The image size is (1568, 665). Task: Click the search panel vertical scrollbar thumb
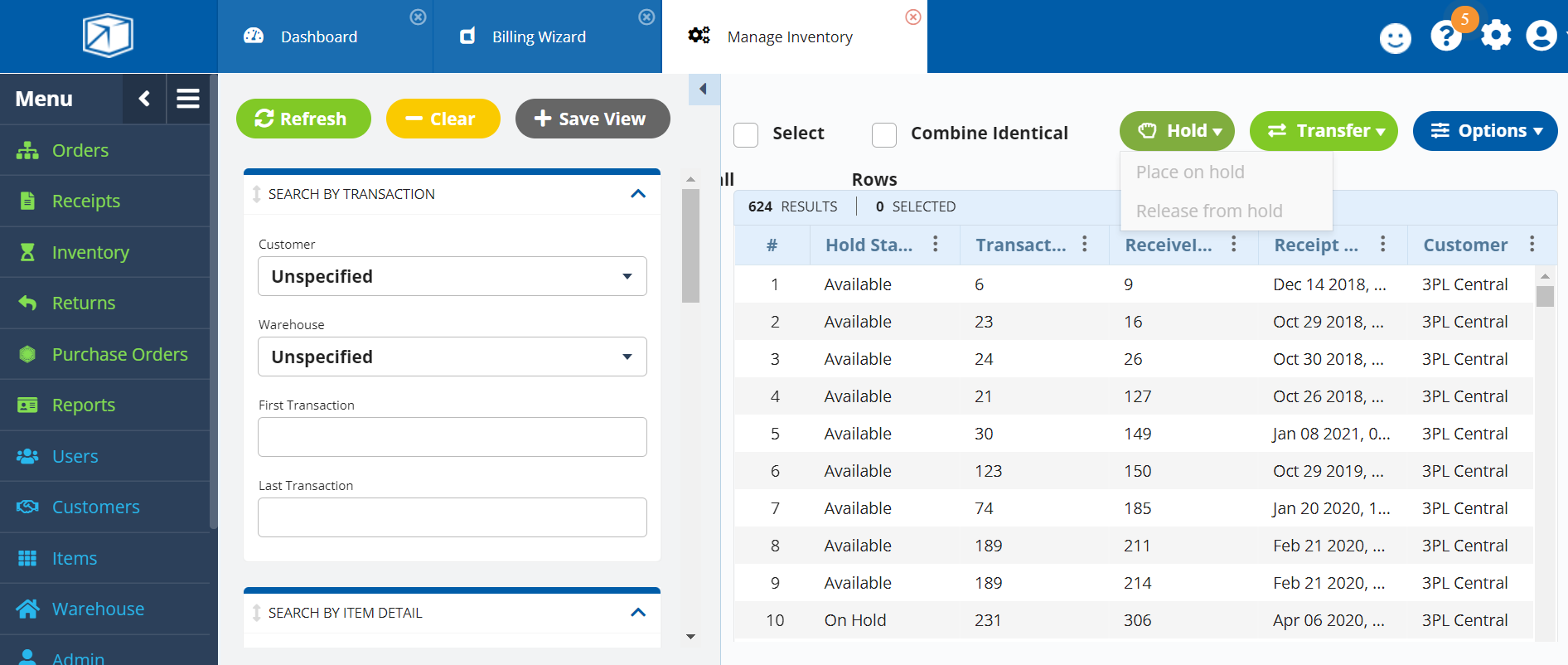pyautogui.click(x=690, y=245)
